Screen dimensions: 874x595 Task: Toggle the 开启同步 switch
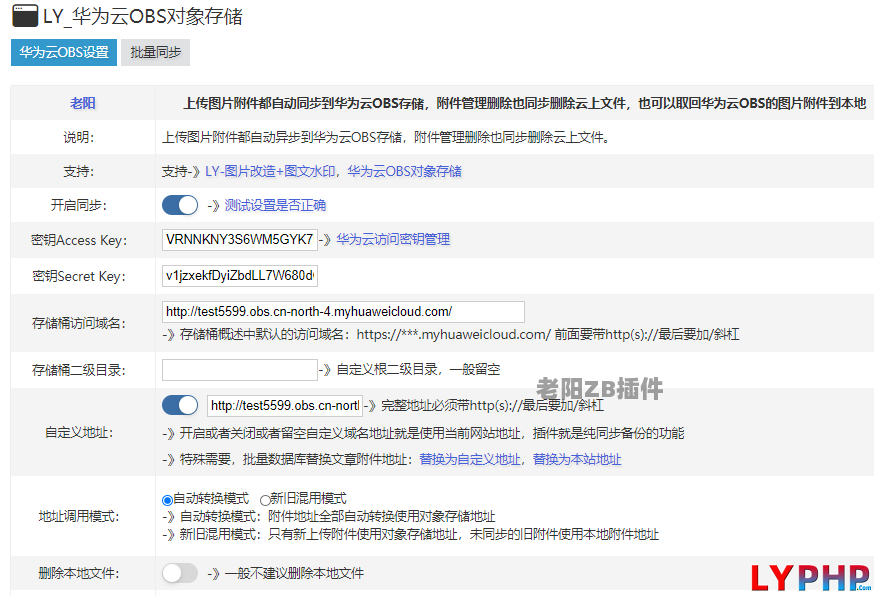[x=180, y=205]
